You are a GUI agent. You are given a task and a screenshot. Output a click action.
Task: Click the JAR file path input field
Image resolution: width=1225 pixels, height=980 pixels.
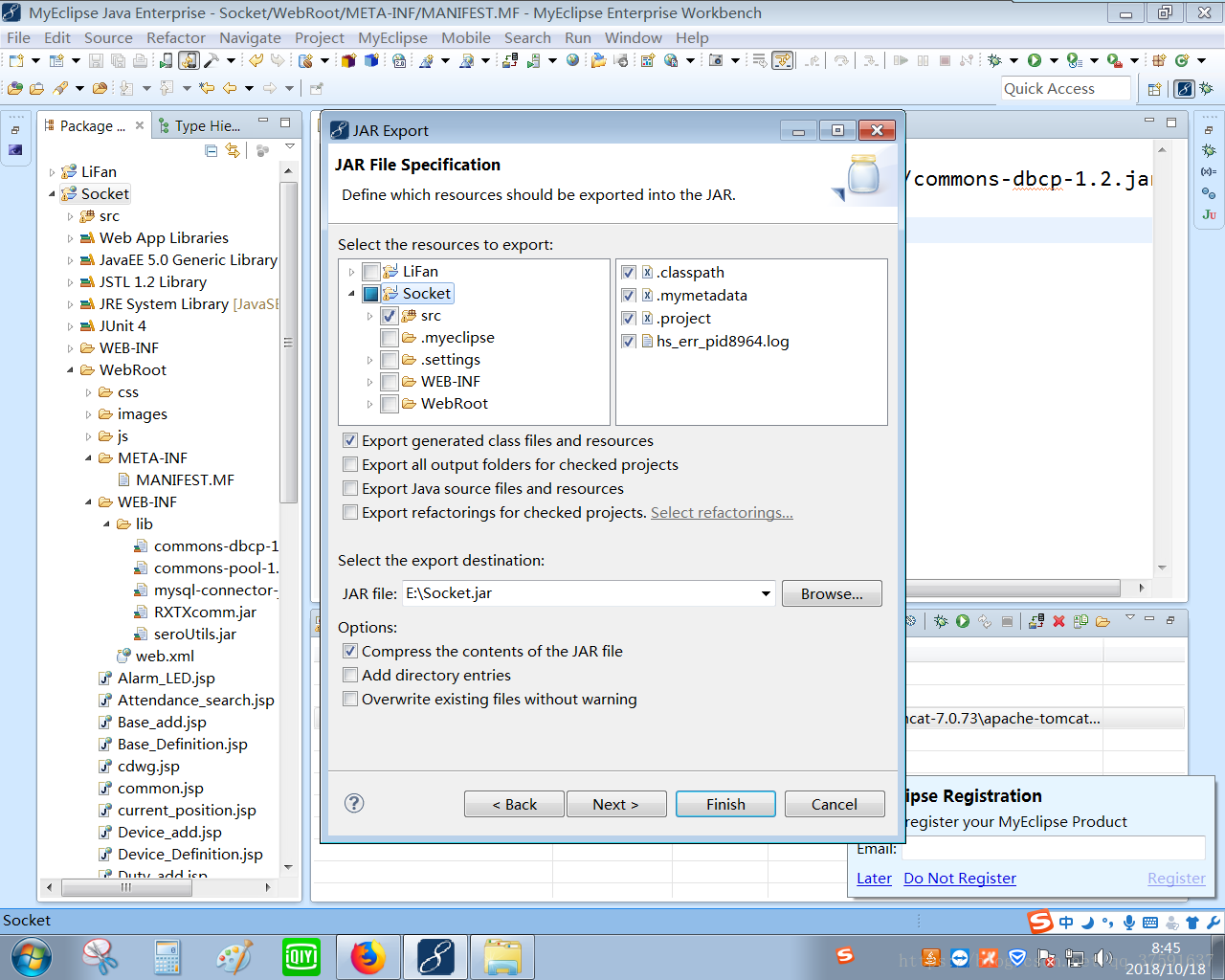[x=580, y=593]
